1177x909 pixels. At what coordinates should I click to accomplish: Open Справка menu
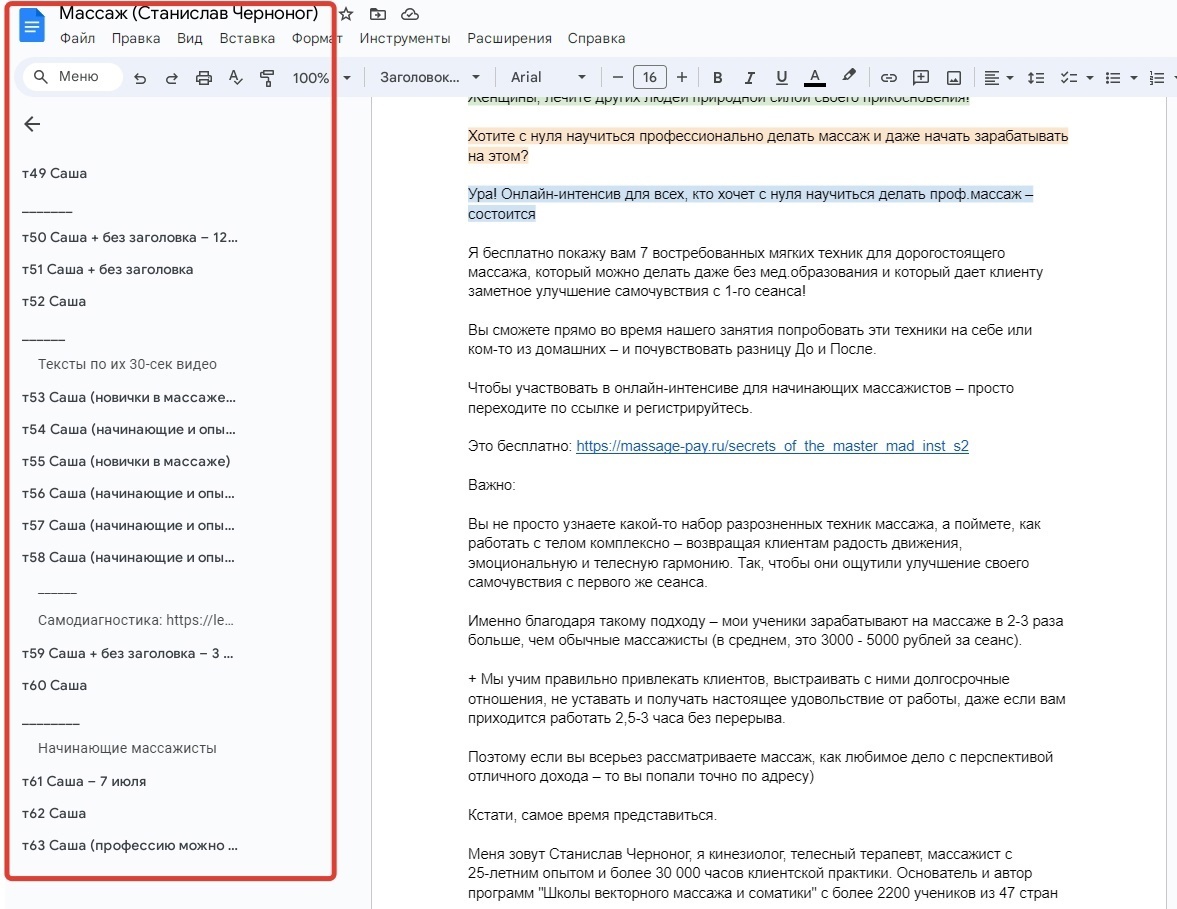point(596,38)
